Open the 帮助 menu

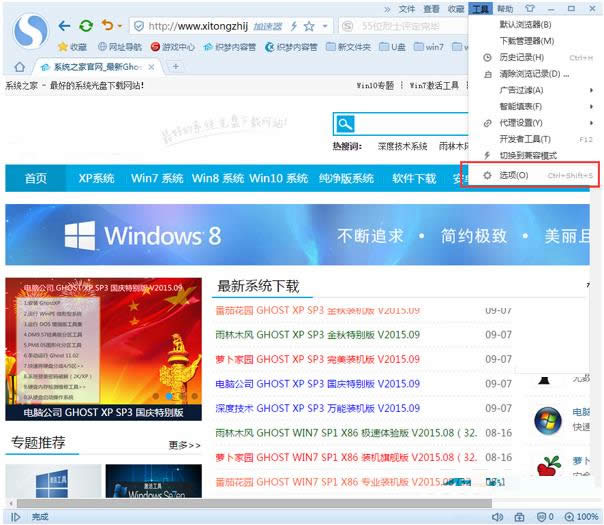tap(505, 9)
